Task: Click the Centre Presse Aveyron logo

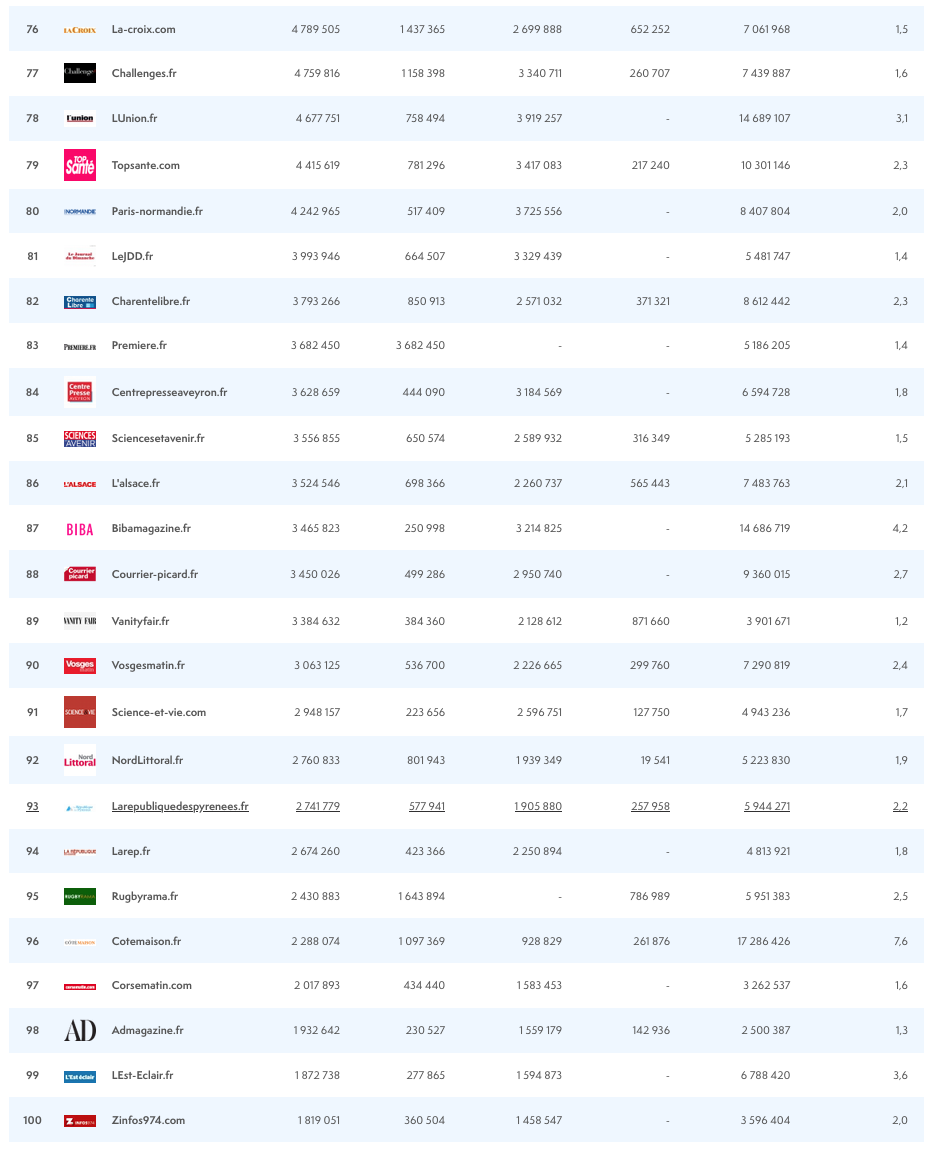Action: point(80,392)
